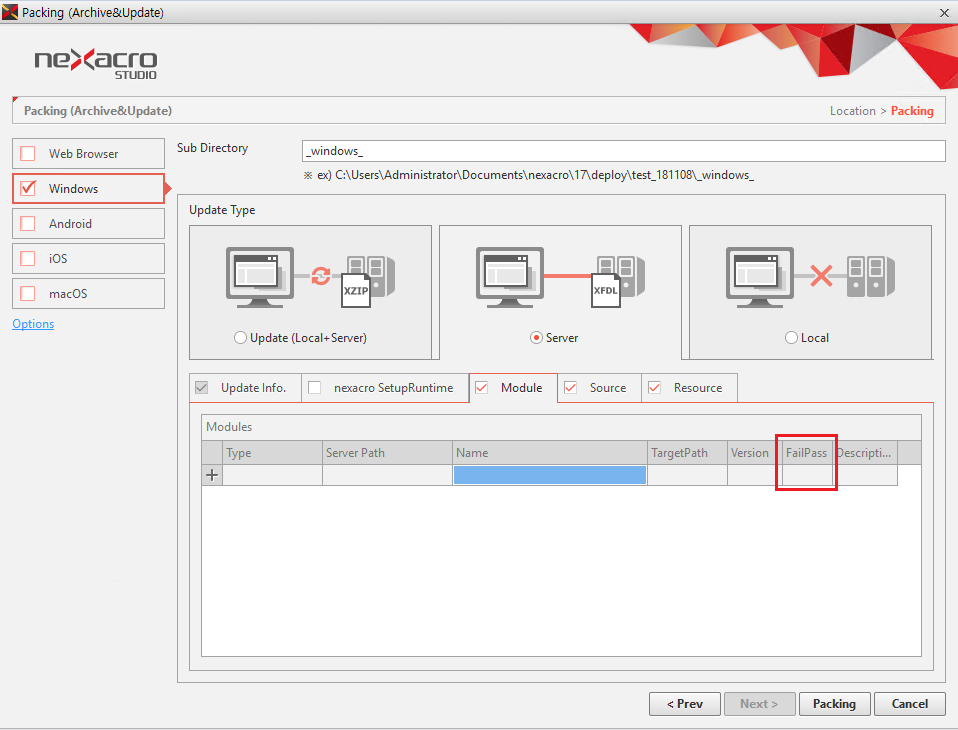
Task: Click the Packing button
Action: click(834, 704)
